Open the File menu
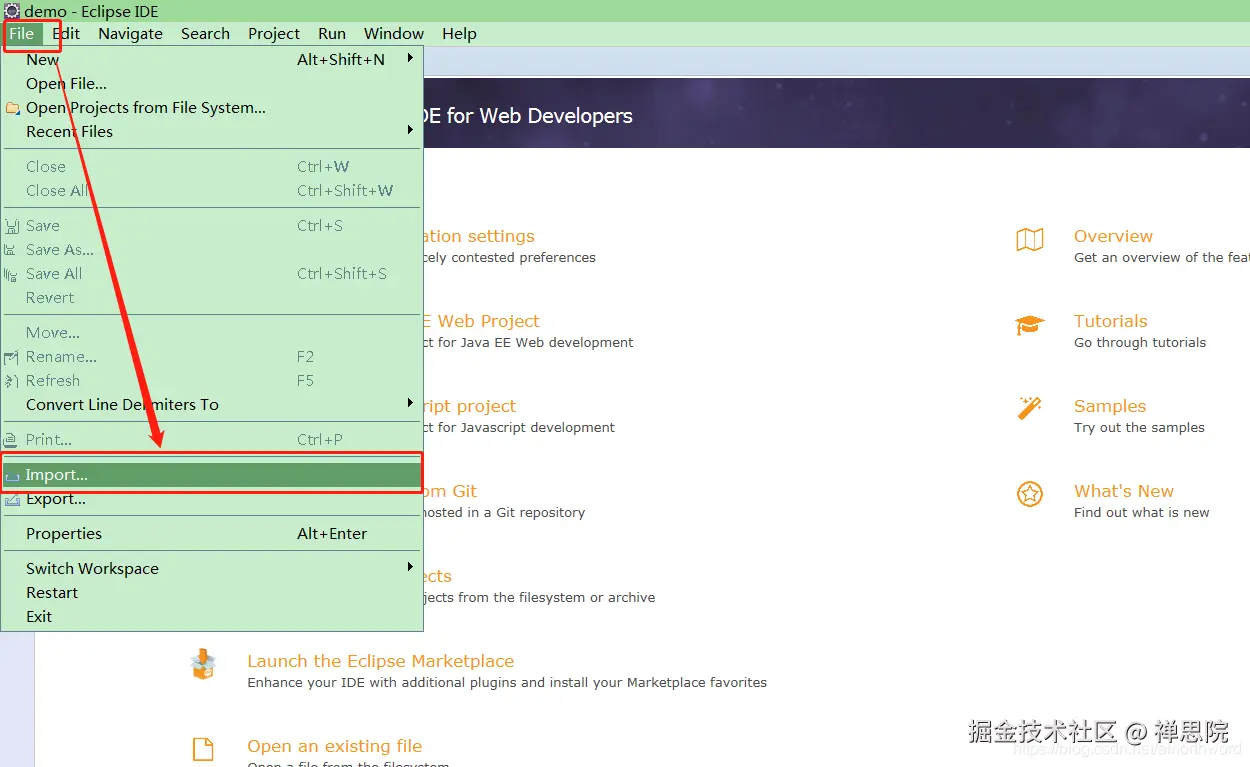The width and height of the screenshot is (1250, 767). [x=22, y=33]
